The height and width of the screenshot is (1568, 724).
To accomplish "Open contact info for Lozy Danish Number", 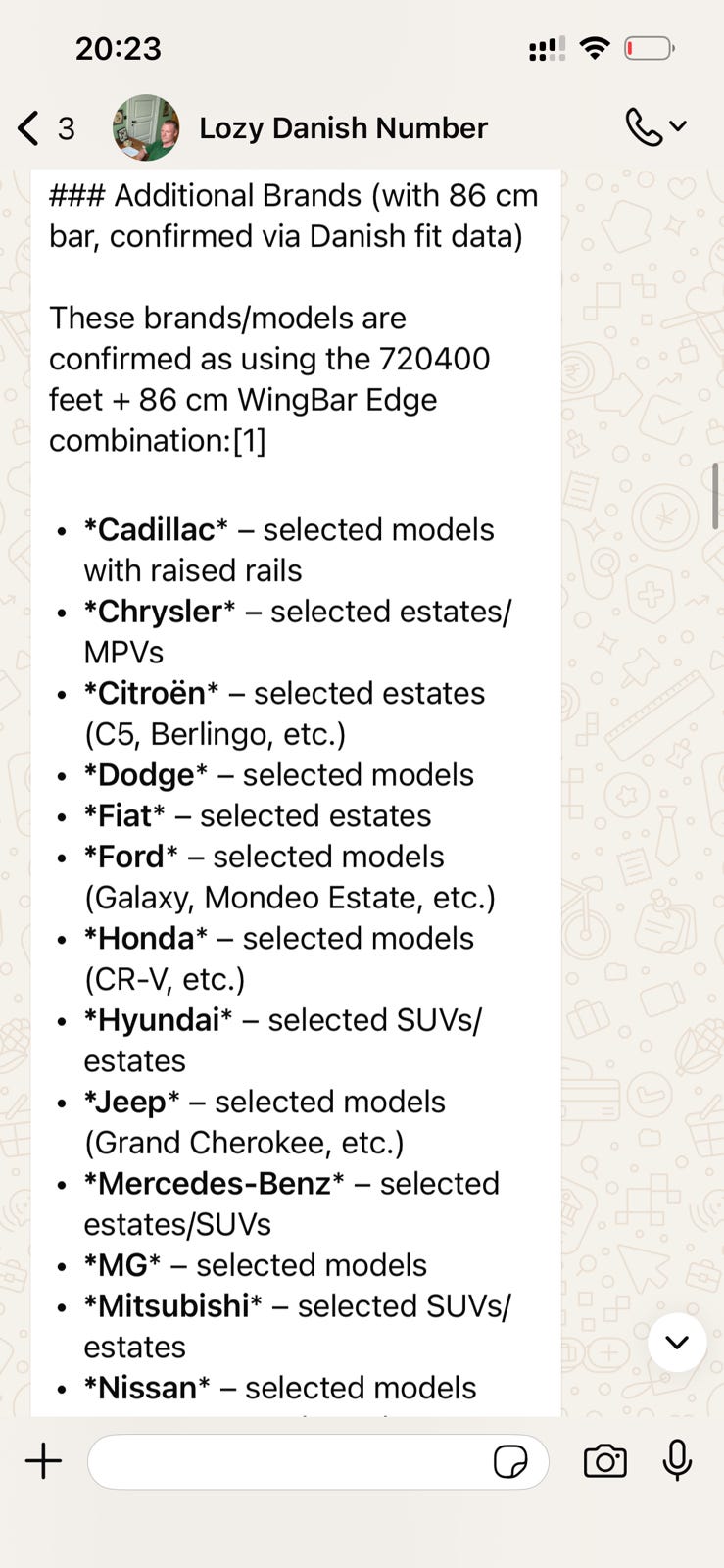I will [343, 127].
